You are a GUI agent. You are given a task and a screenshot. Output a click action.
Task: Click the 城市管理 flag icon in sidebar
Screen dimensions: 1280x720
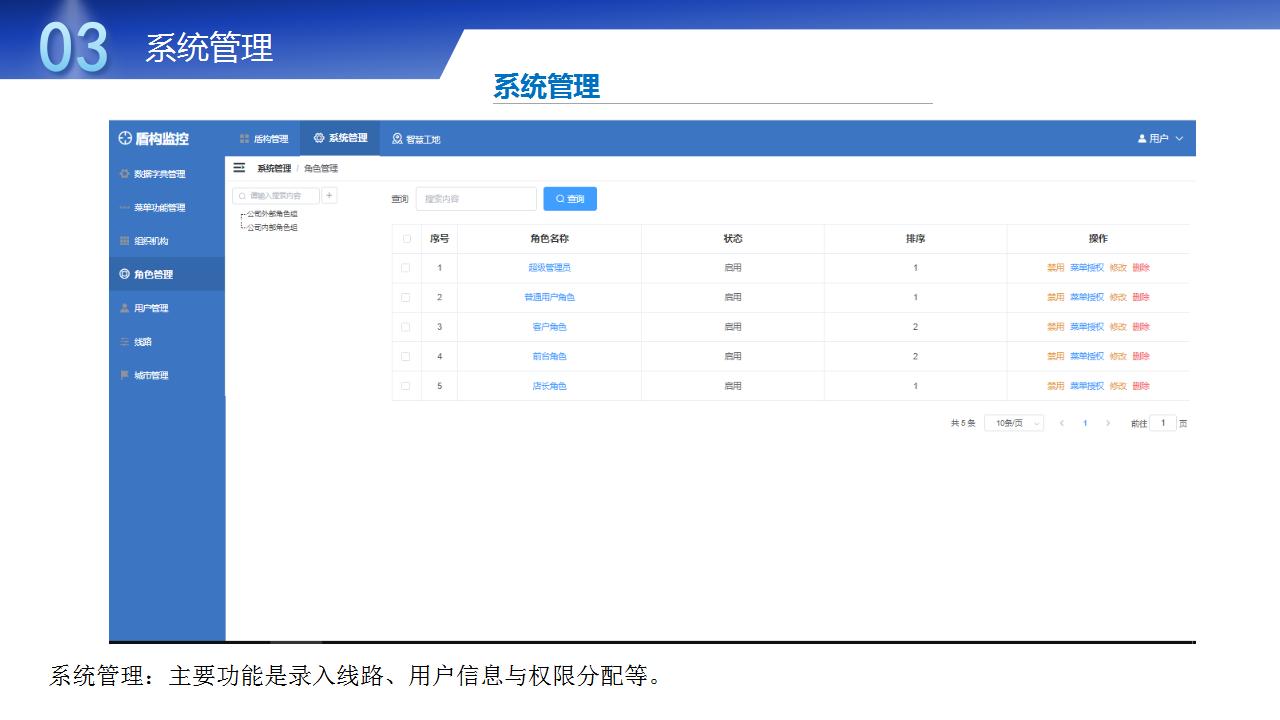click(x=124, y=375)
